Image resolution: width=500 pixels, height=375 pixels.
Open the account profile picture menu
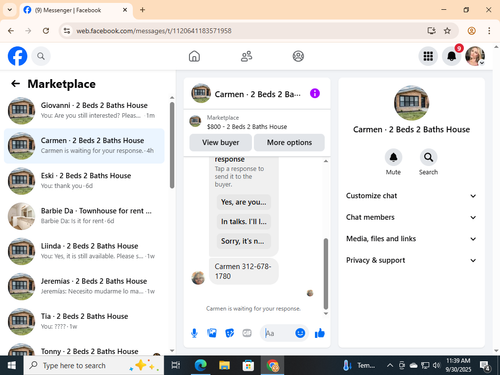pos(475,56)
